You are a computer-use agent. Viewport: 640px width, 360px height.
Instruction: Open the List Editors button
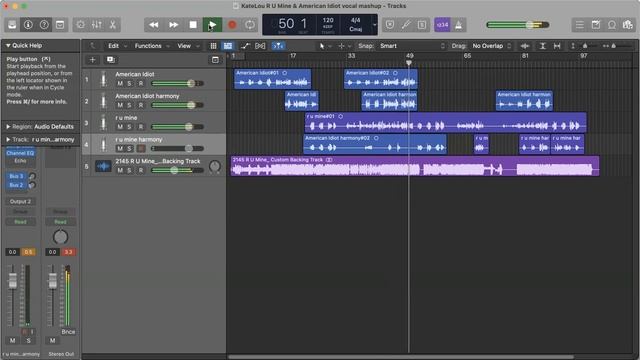(580, 25)
